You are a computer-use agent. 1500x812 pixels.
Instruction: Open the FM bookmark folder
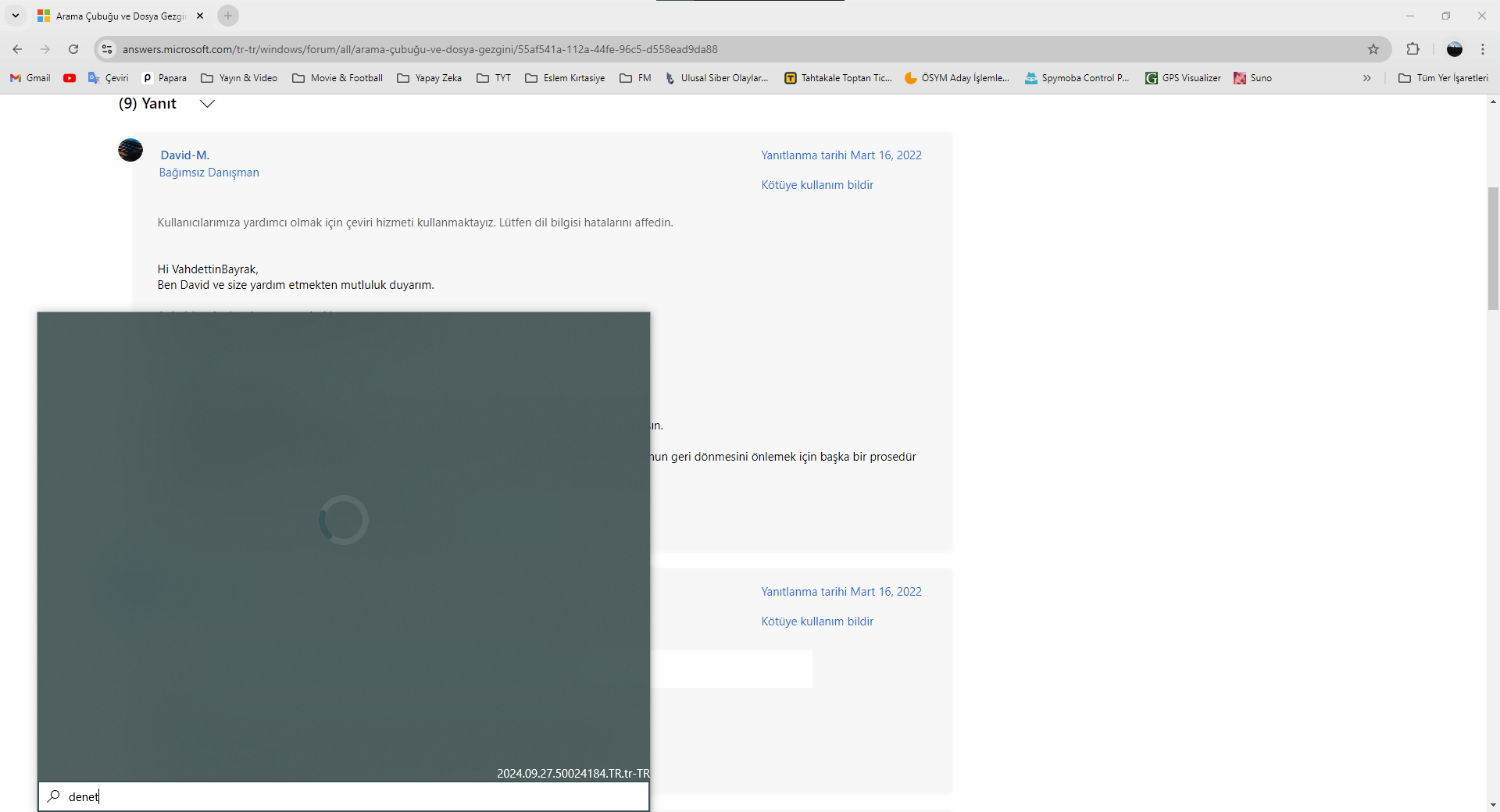point(635,78)
